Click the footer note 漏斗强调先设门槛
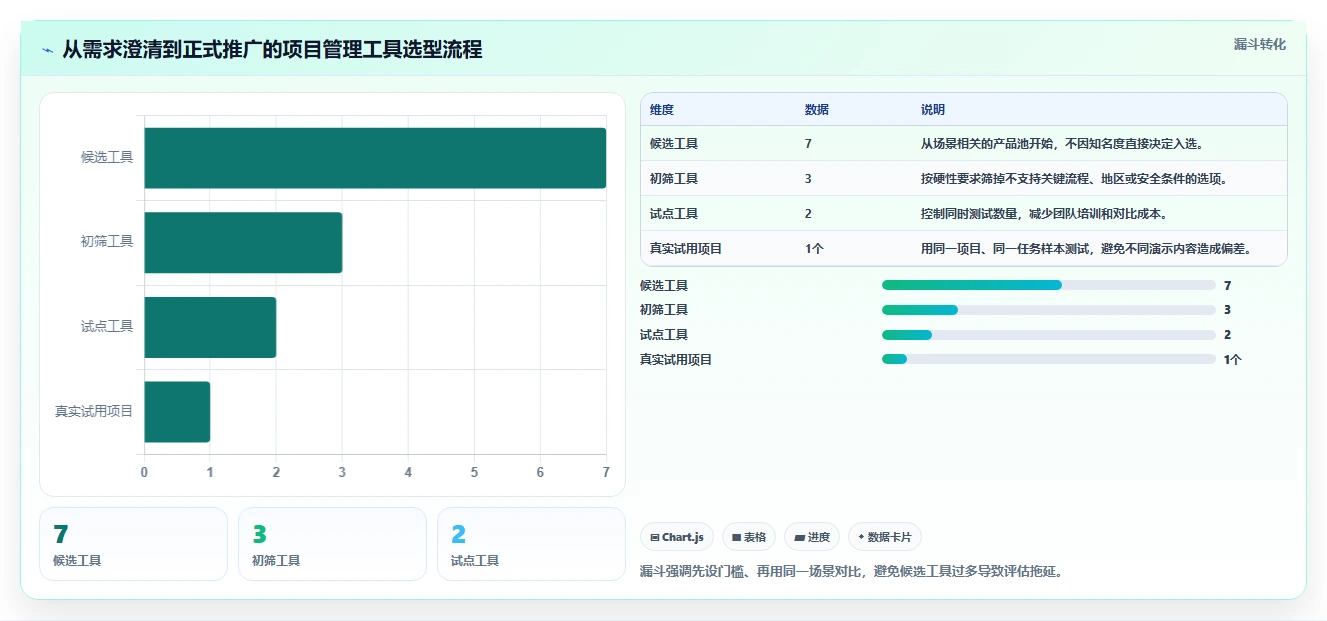 851,572
